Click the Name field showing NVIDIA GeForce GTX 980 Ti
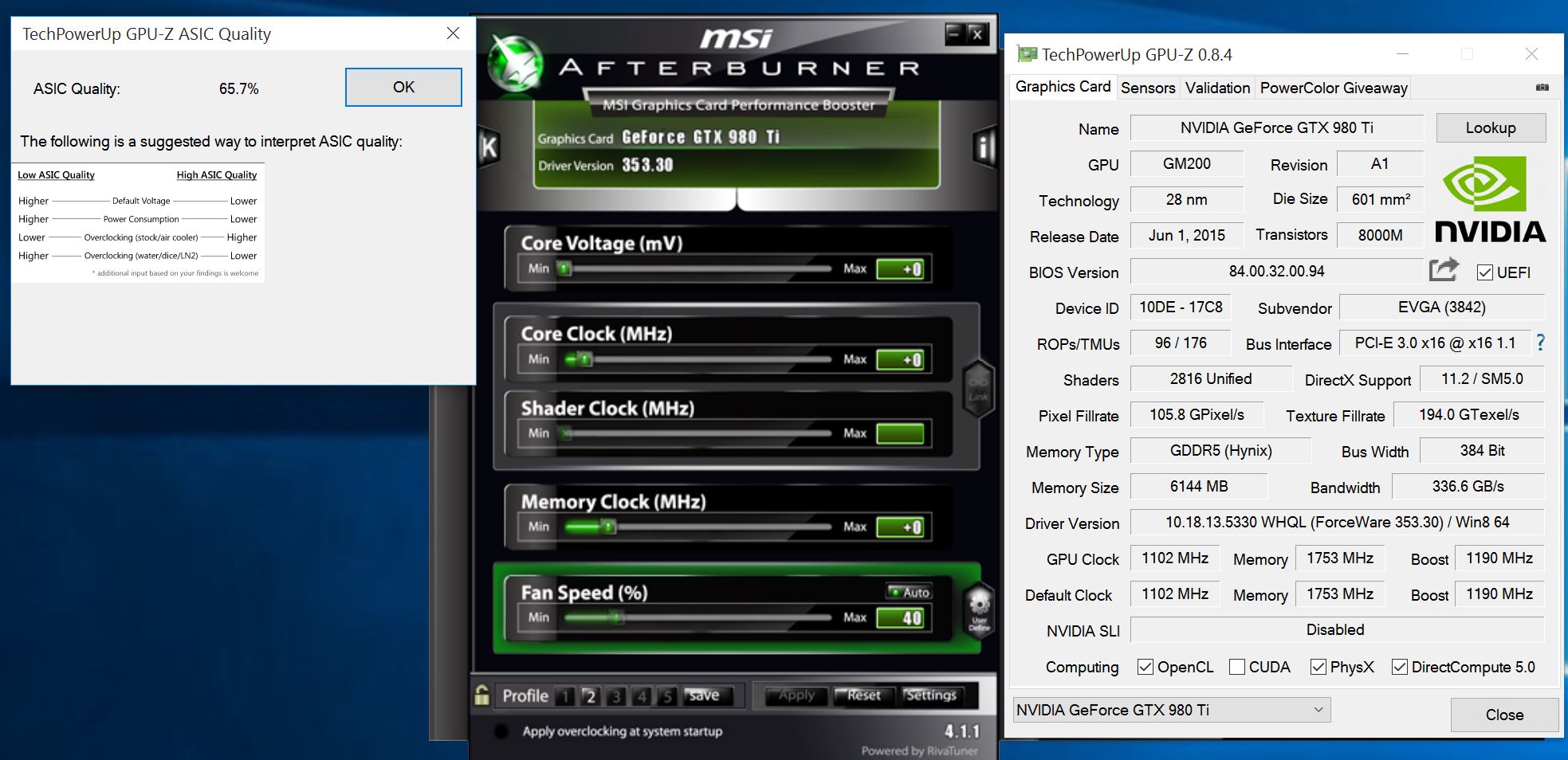Screen dimensions: 1568x760 (x=1277, y=127)
